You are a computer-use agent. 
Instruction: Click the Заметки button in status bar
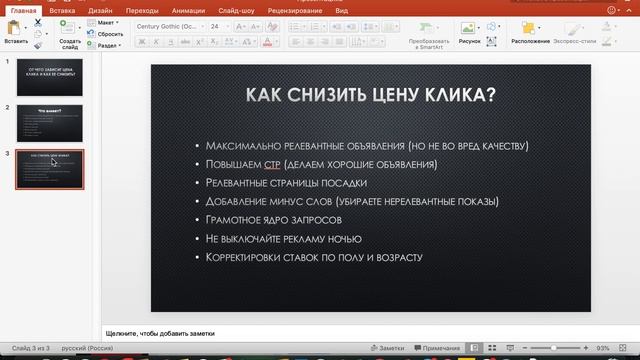click(387, 348)
